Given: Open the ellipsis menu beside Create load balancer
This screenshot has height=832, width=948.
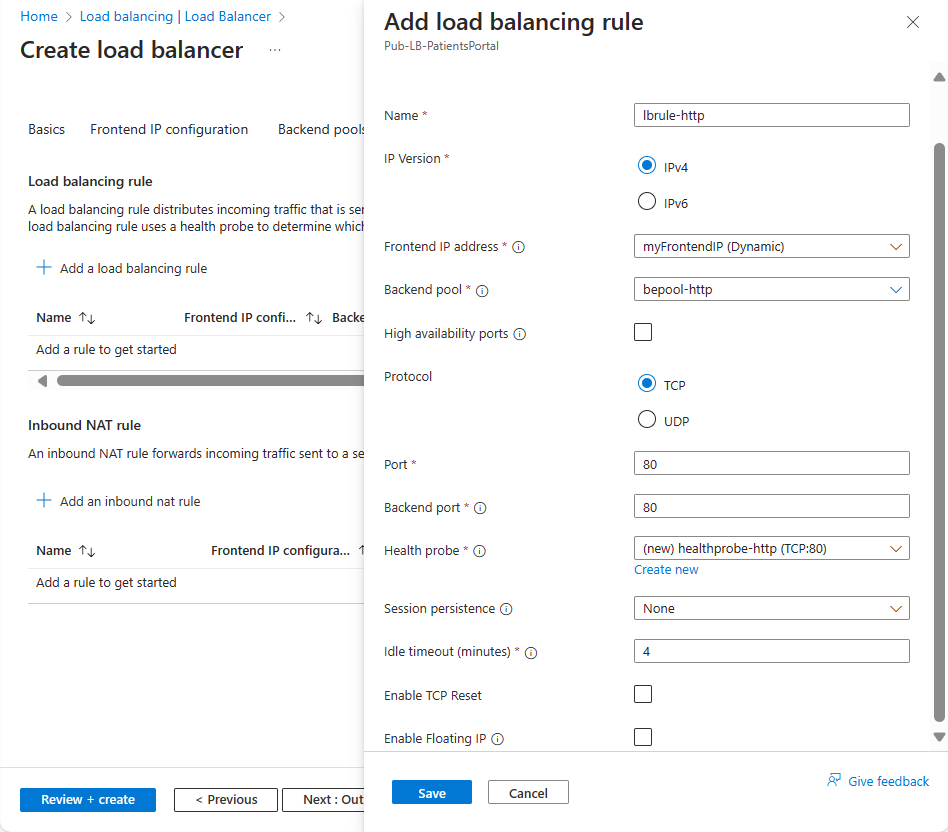Looking at the screenshot, I should click(x=274, y=50).
